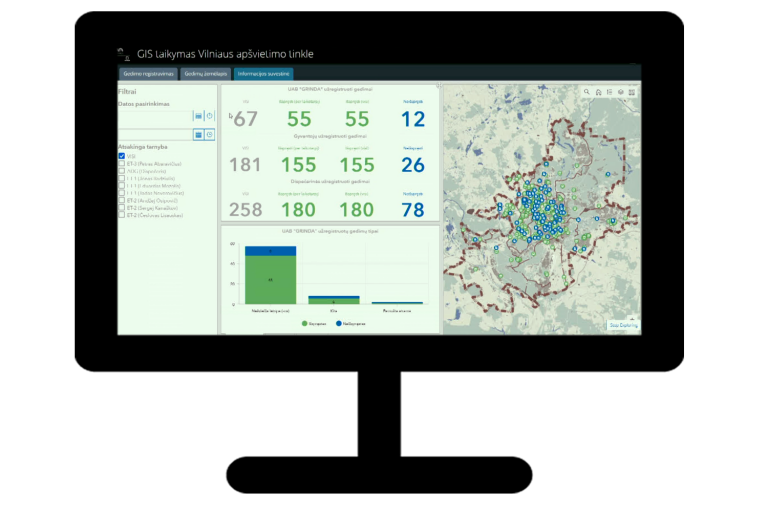Click the clock icon on the second date row
Screen dimensions: 768x512
(x=210, y=134)
